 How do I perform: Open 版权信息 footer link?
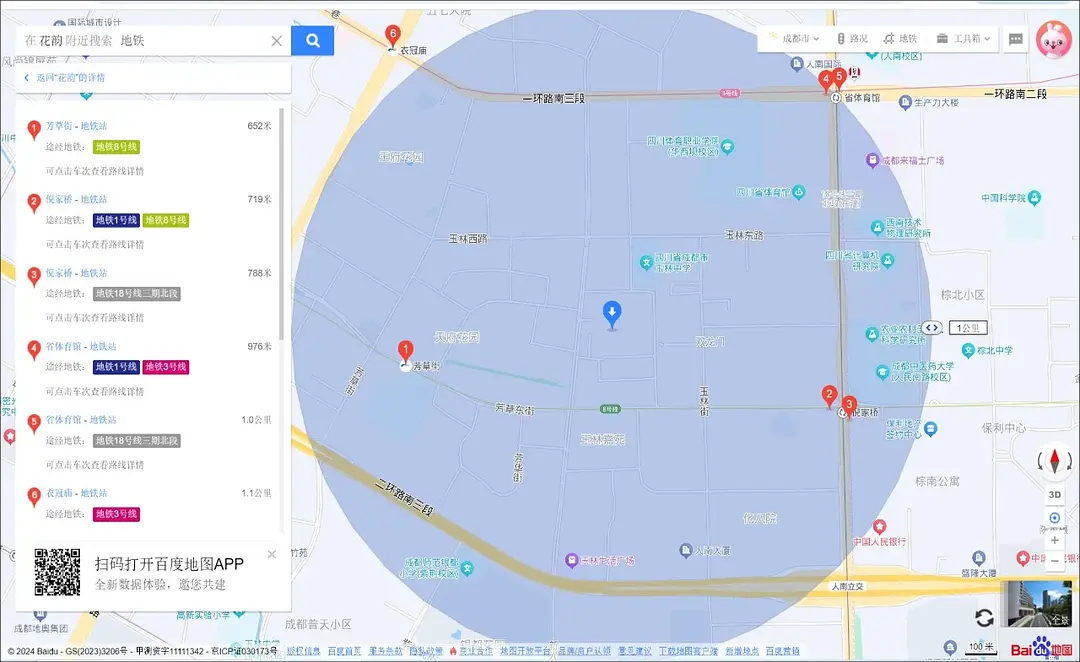[x=304, y=651]
